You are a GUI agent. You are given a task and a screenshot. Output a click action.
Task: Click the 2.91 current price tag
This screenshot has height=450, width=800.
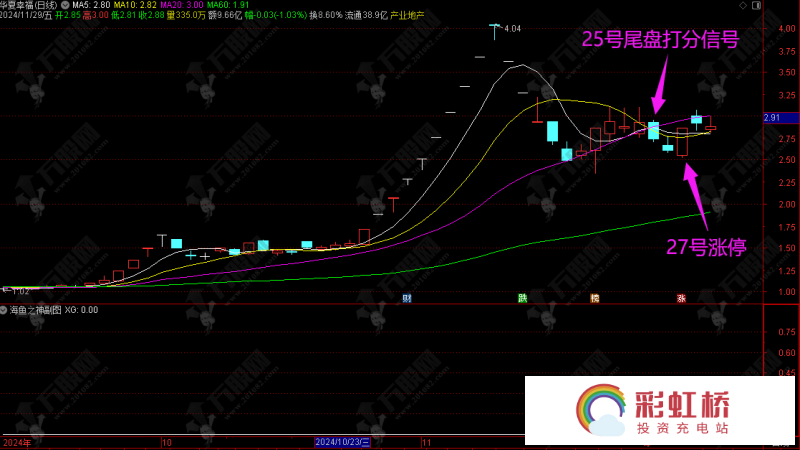click(771, 118)
